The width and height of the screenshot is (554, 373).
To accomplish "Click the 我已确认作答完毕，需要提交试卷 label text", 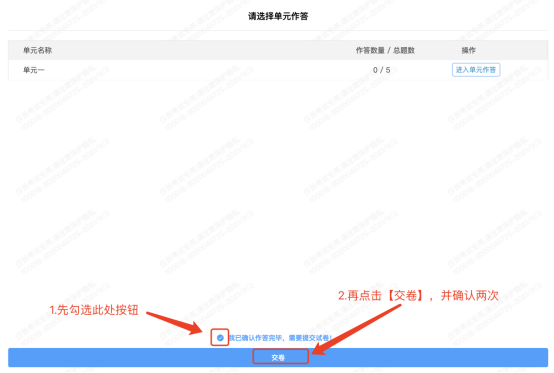I will (280, 338).
